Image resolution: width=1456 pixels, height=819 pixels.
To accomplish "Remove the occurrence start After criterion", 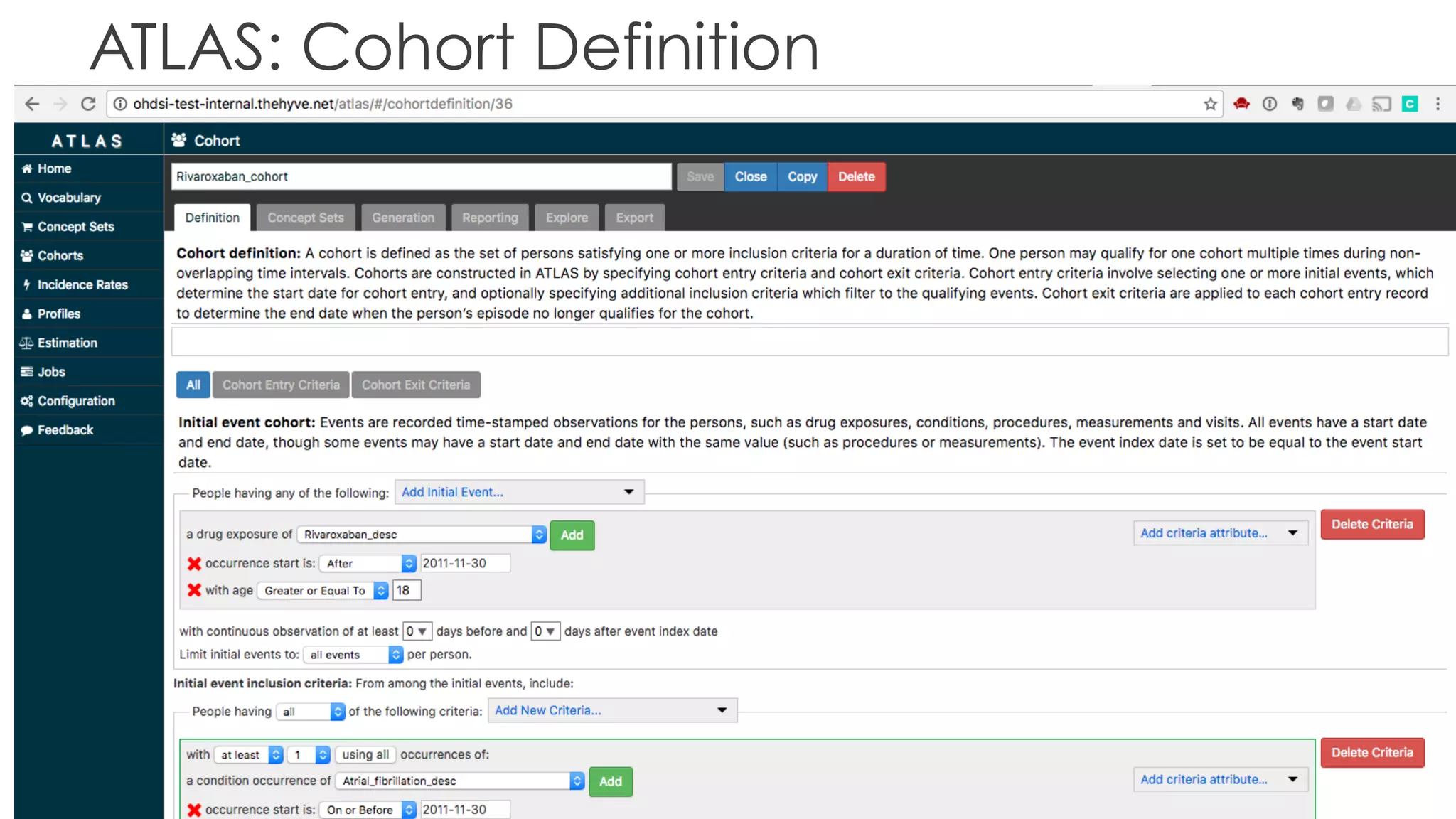I will tap(194, 564).
